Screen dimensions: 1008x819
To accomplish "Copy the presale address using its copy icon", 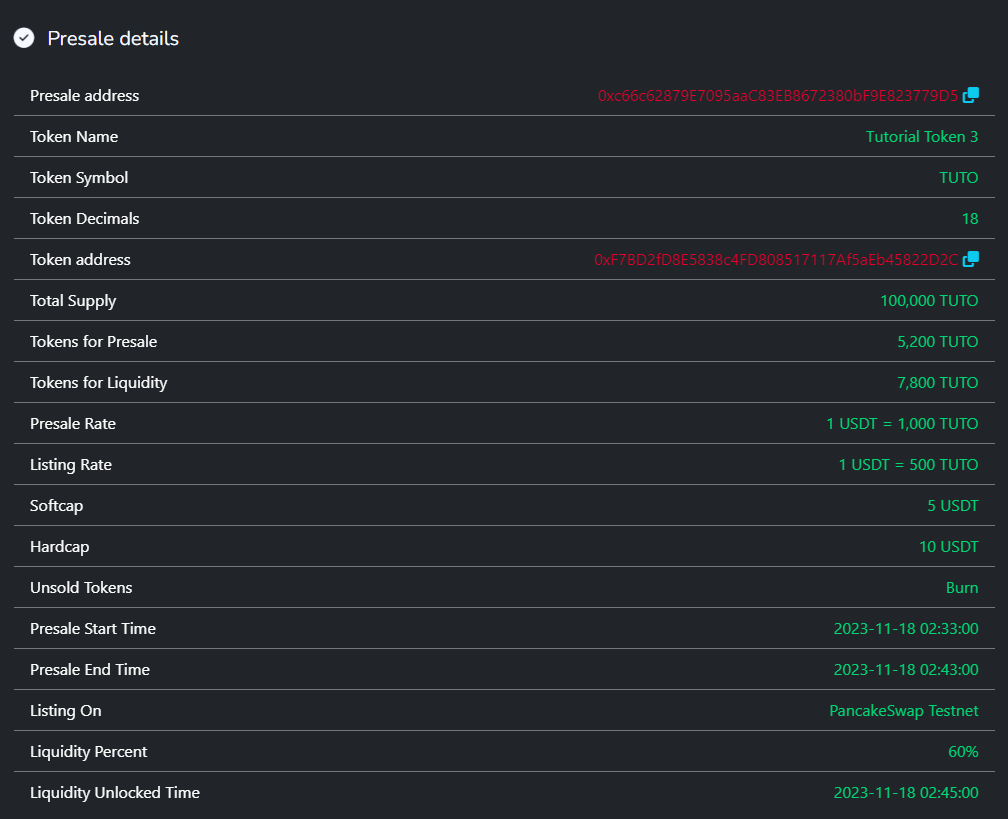I will (x=970, y=96).
